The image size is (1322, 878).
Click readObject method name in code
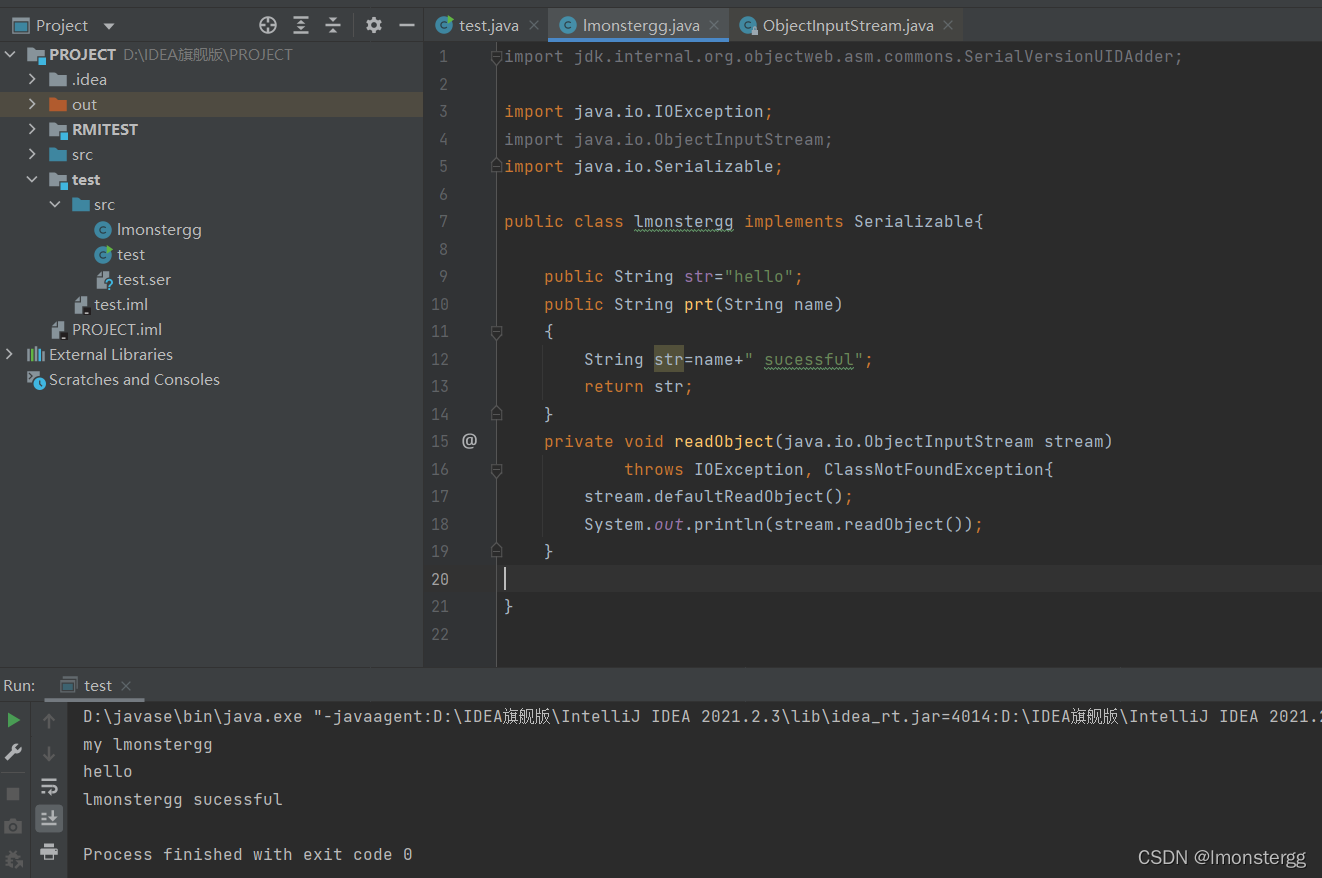click(x=724, y=441)
